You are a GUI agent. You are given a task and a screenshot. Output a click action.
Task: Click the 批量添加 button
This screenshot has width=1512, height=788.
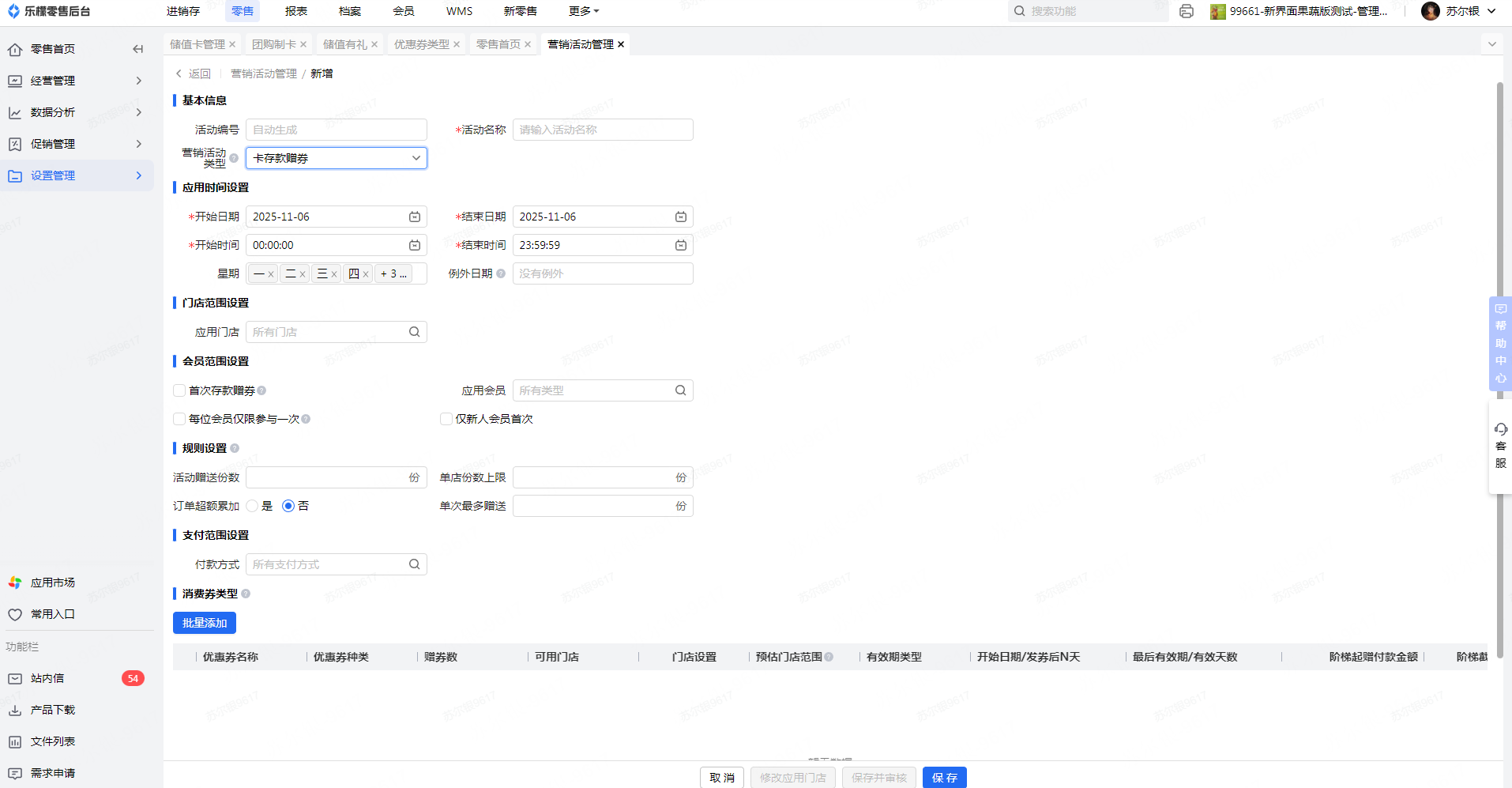[205, 623]
